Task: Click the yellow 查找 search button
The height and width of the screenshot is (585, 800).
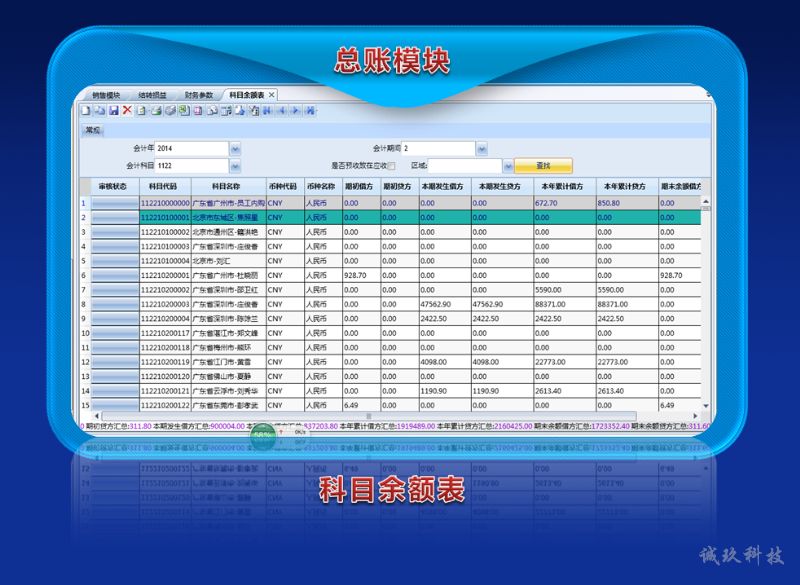Action: coord(543,166)
